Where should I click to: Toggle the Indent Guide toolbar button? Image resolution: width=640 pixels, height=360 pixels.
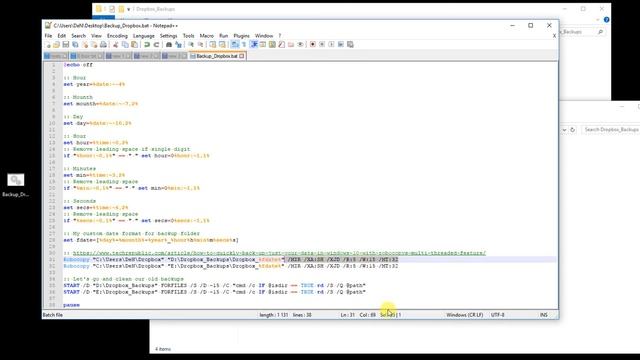click(x=253, y=44)
